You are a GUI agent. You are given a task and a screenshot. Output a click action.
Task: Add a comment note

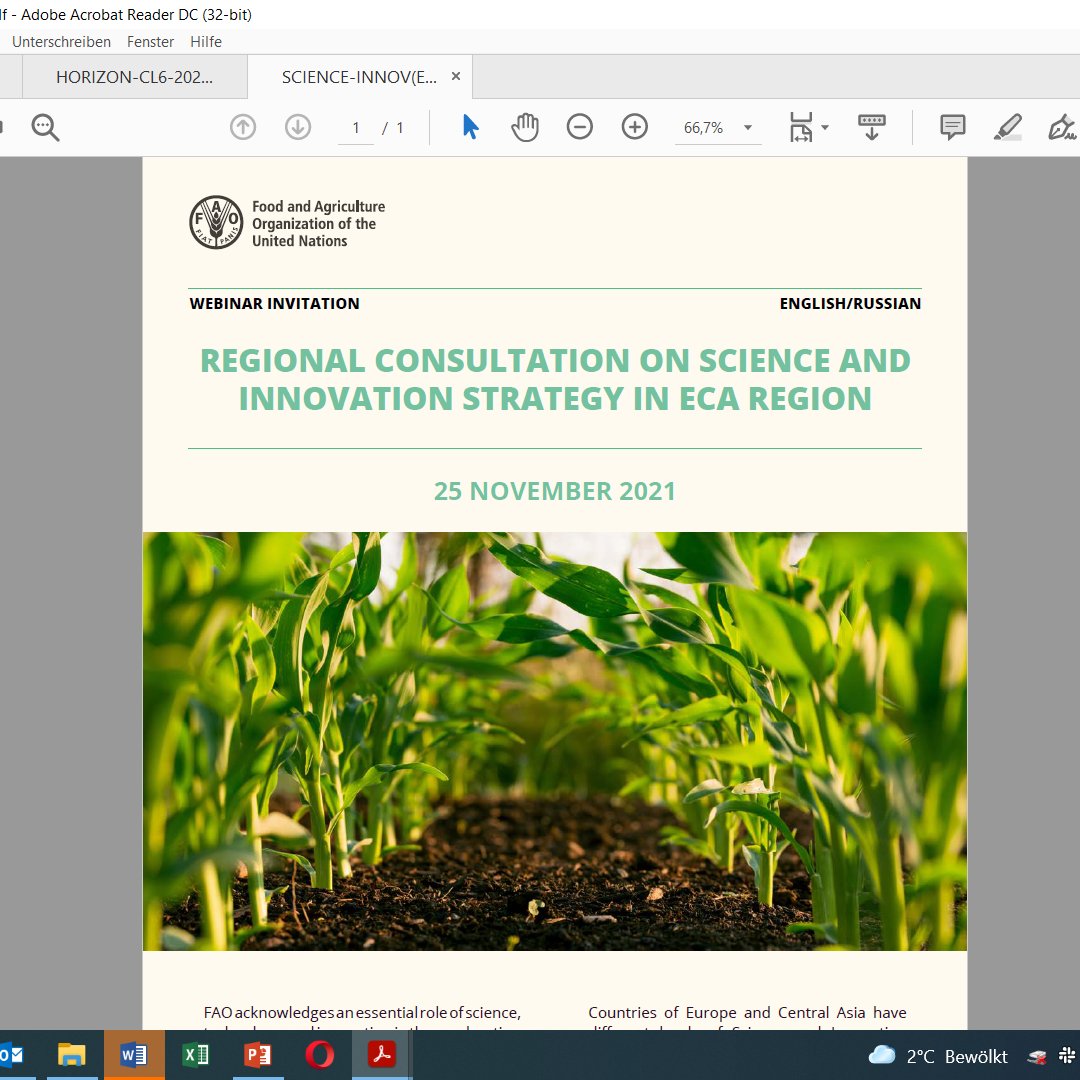[953, 127]
